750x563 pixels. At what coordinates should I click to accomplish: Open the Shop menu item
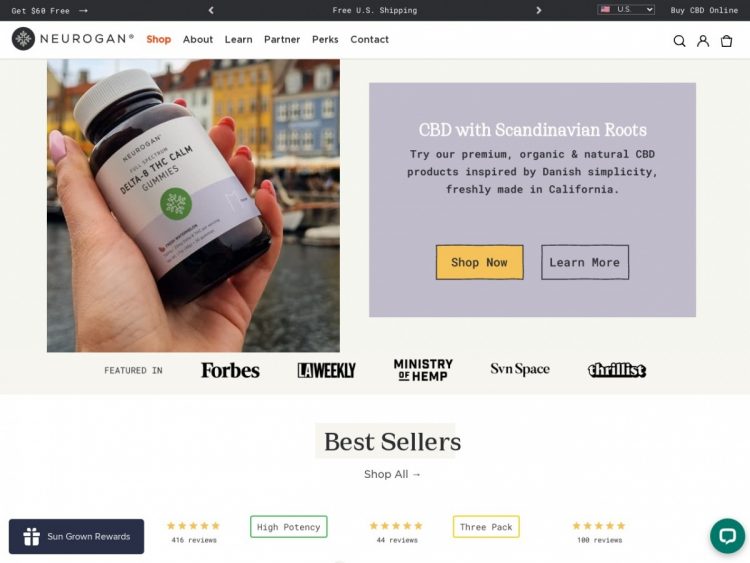158,39
